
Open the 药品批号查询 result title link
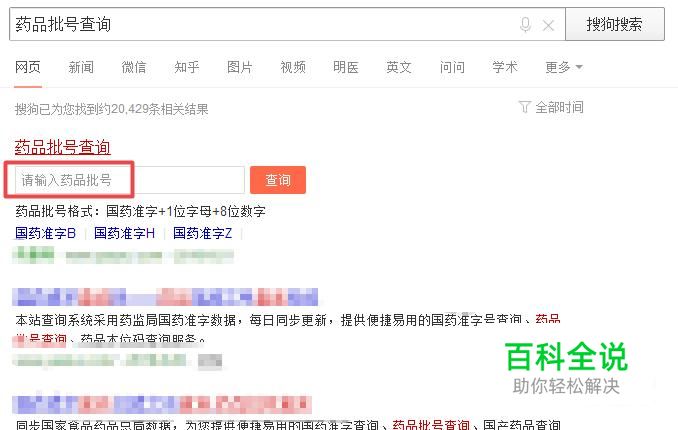[x=63, y=147]
